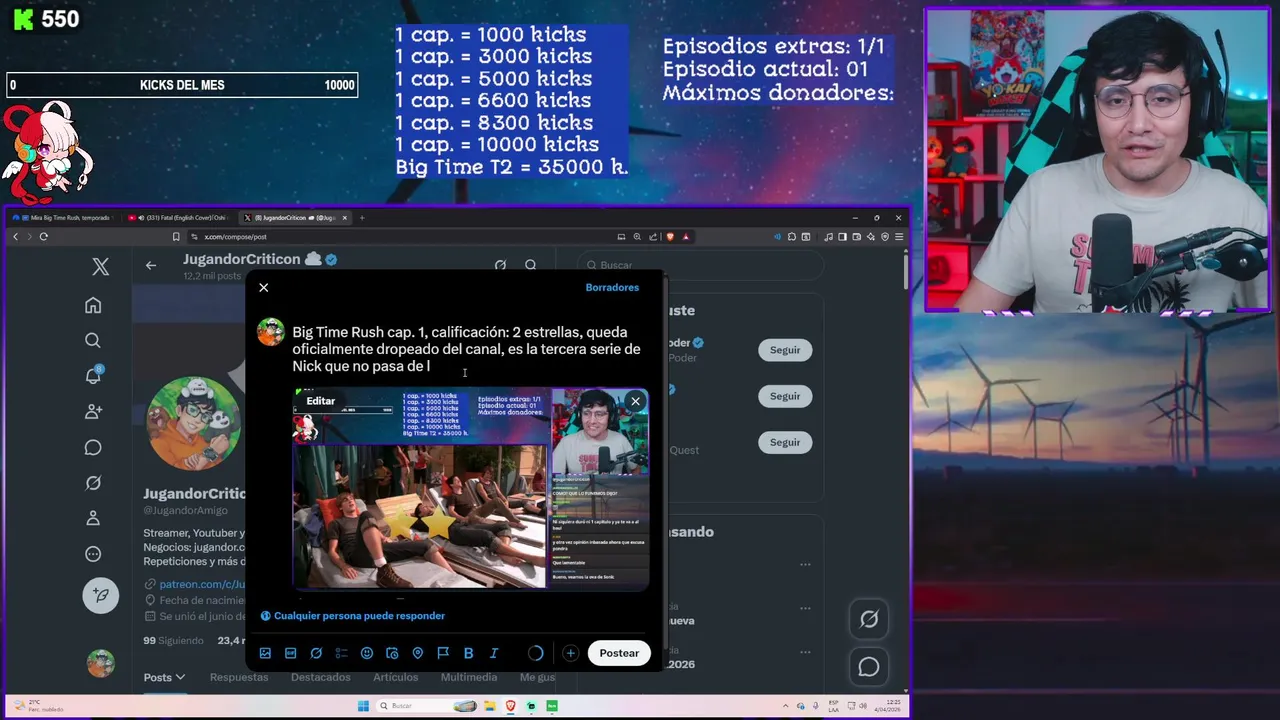Switch to Respuestas profile tab
This screenshot has height=720, width=1280.
pos(239,677)
